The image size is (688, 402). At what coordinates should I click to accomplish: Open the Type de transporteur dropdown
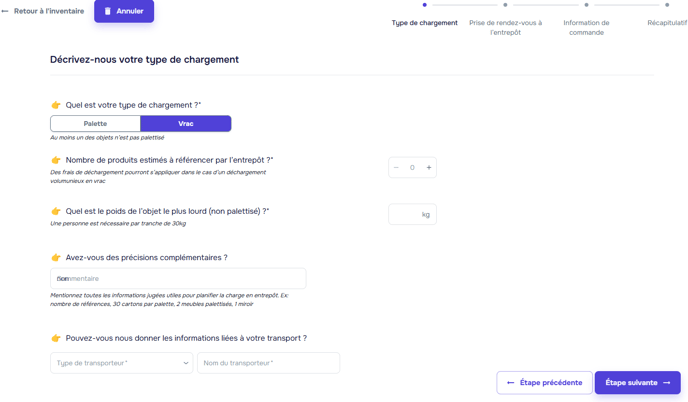point(122,363)
